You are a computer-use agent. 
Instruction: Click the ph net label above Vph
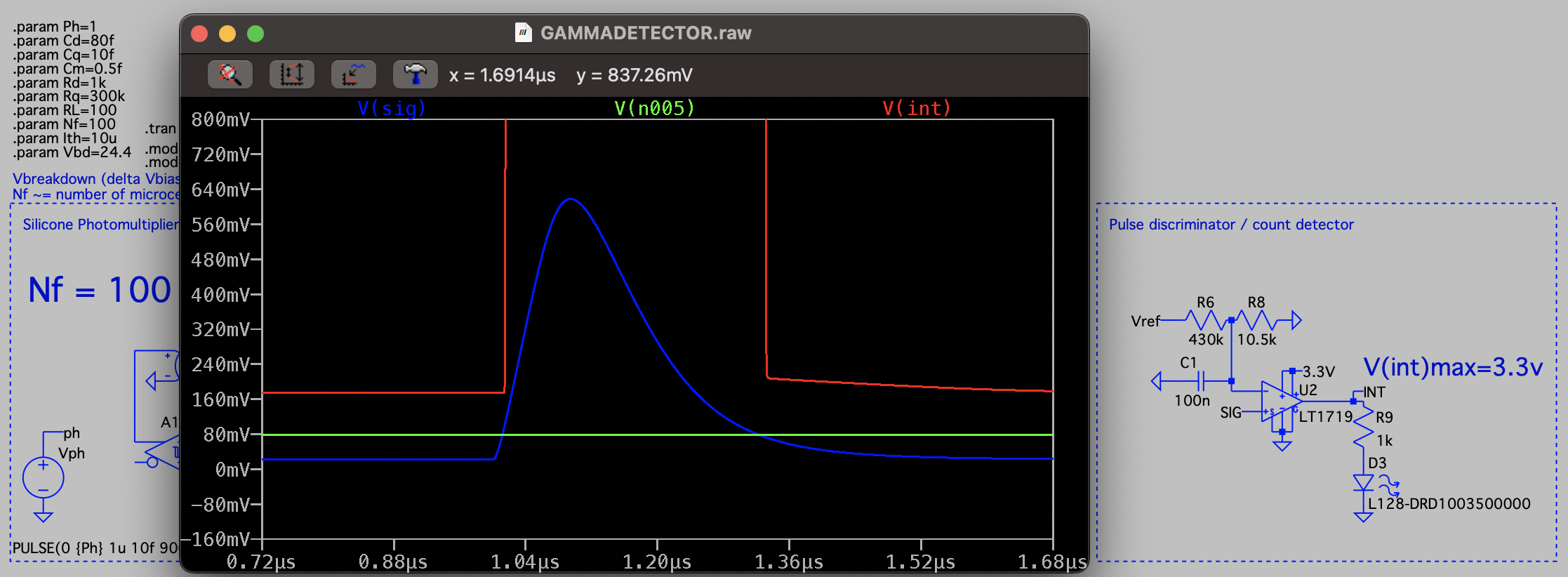tap(72, 433)
